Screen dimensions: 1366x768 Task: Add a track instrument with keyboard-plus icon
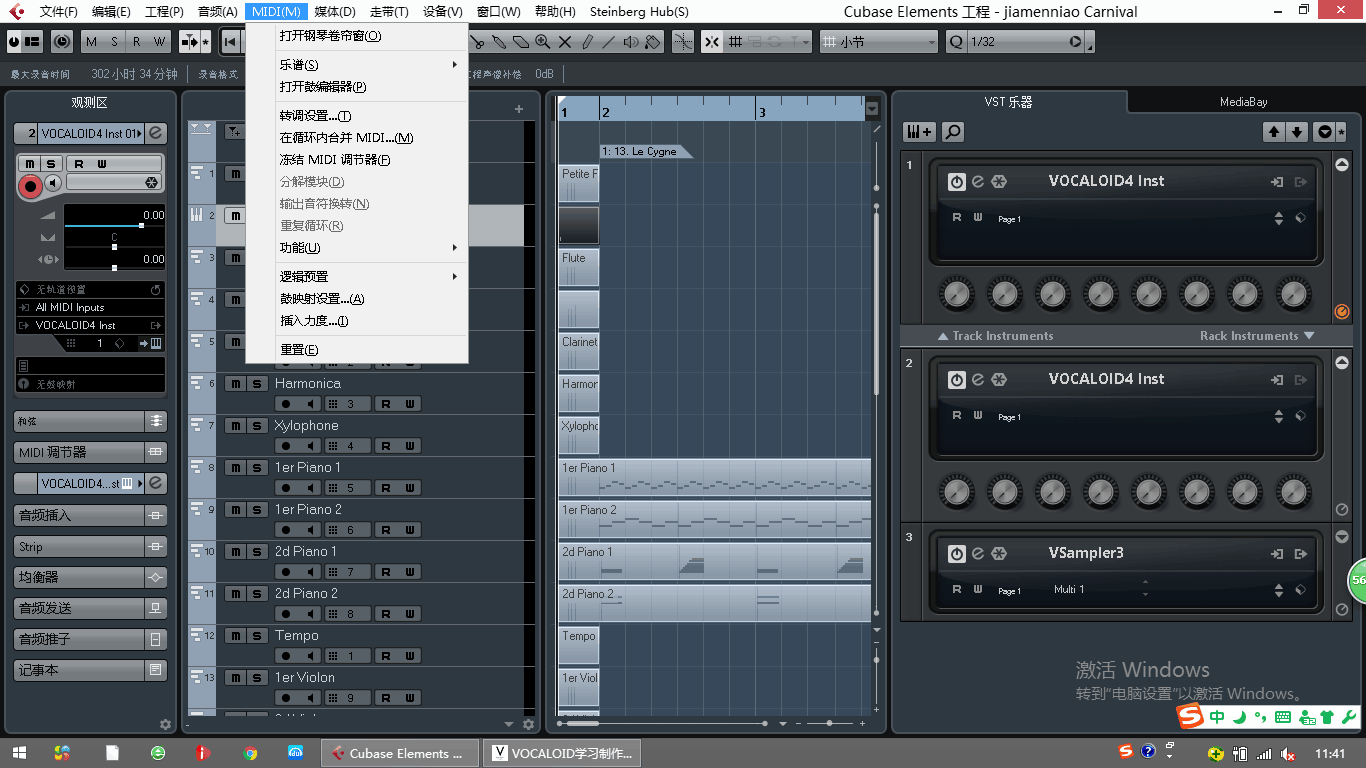click(920, 132)
